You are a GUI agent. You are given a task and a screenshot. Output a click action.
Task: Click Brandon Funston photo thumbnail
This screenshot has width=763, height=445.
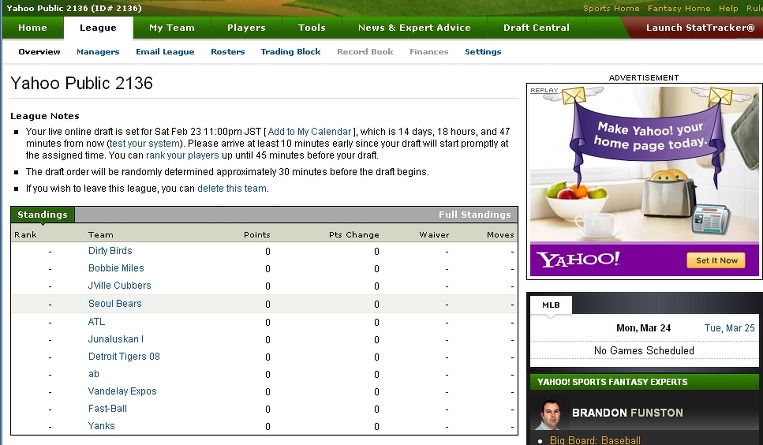tap(550, 414)
